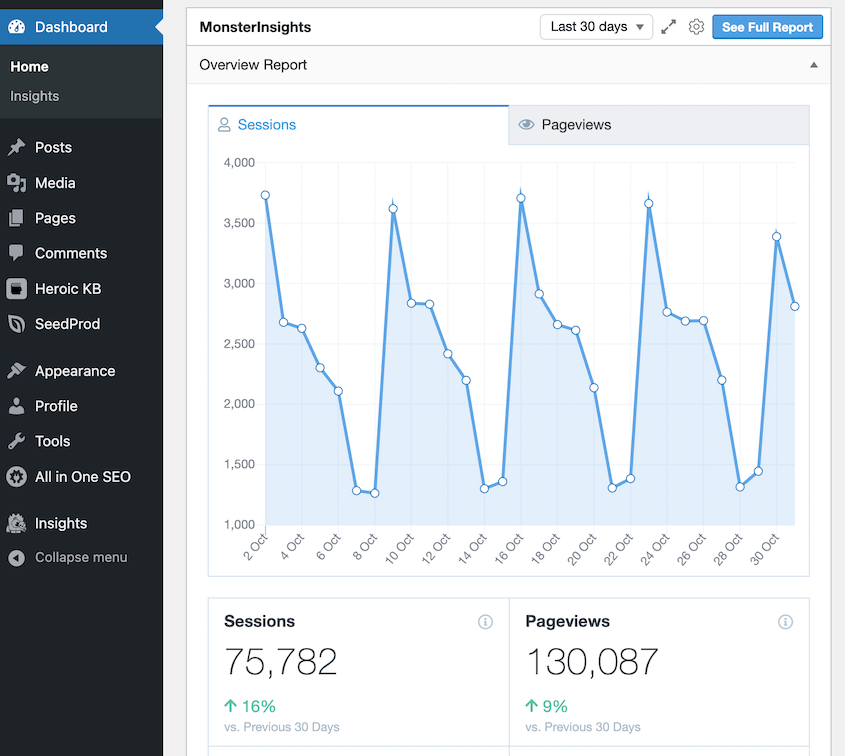Click the Tools wrench icon

pos(17,441)
